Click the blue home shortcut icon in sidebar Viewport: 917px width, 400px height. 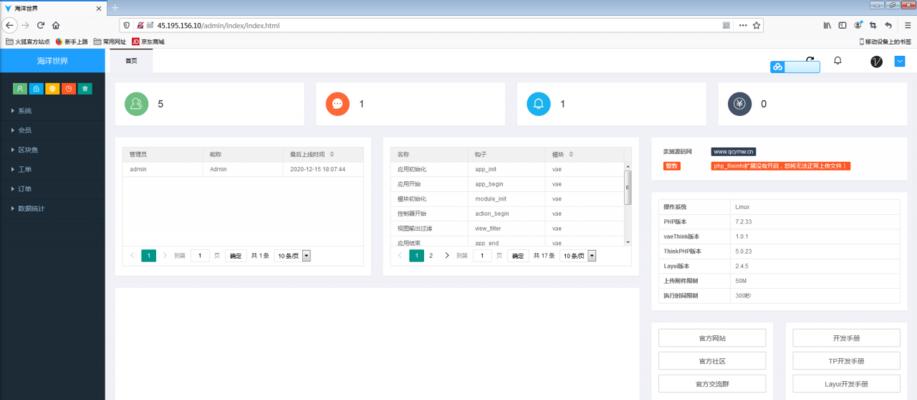pyautogui.click(x=36, y=89)
